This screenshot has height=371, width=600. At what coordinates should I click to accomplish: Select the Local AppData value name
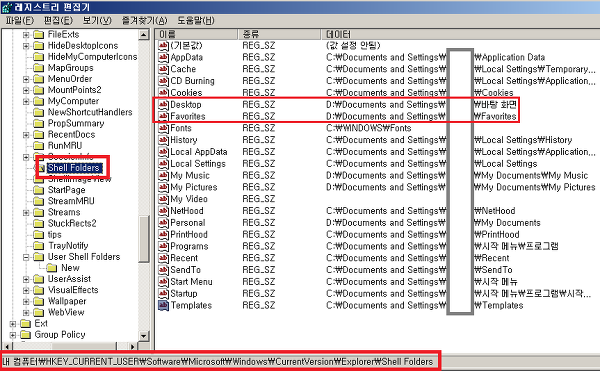click(199, 152)
